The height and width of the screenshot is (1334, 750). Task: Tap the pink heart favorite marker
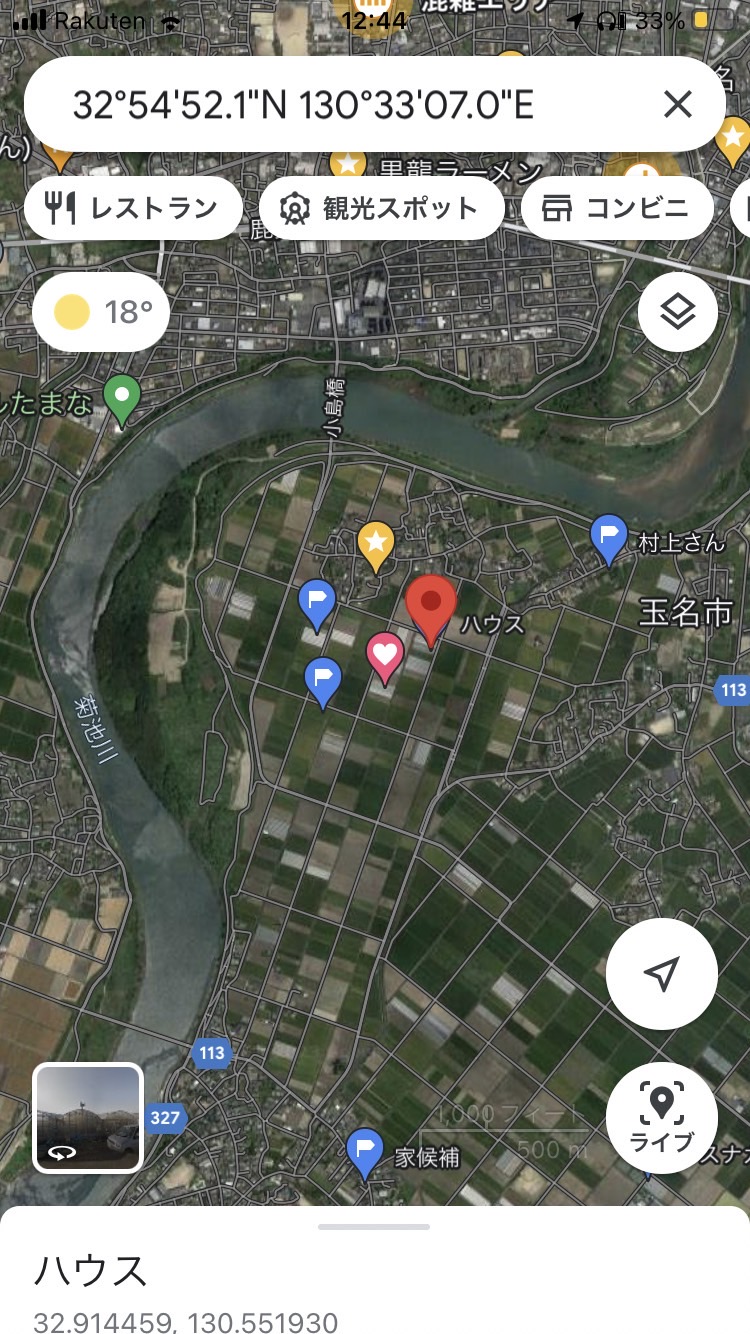[x=385, y=658]
